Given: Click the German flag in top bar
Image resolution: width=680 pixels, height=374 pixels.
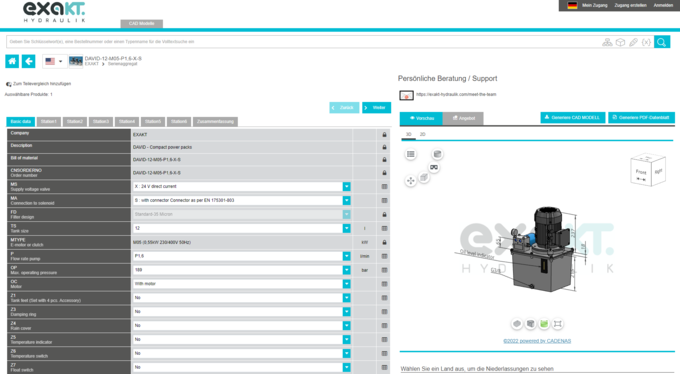Looking at the screenshot, I should 572,5.
